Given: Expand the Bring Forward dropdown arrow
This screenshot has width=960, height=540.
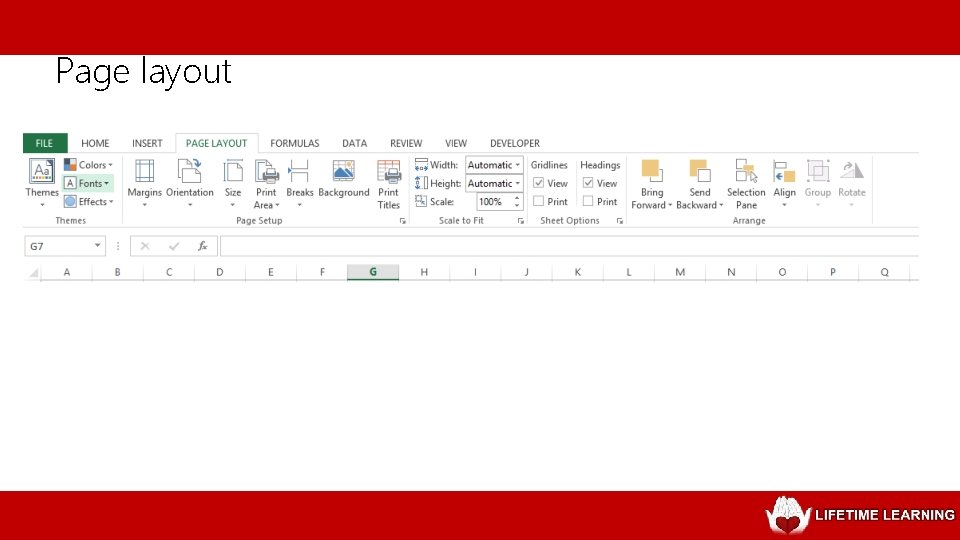Looking at the screenshot, I should click(x=670, y=206).
